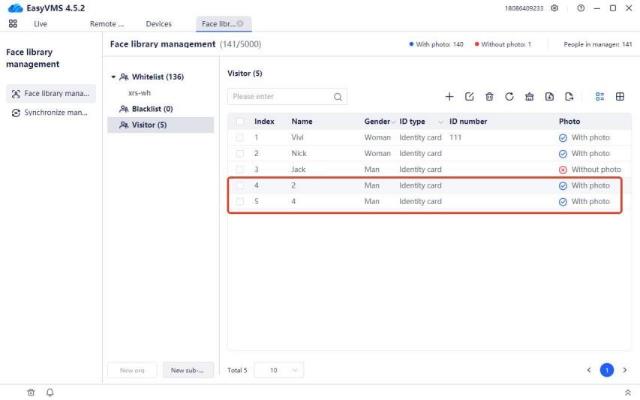This screenshot has height=400, width=640.
Task: Click the plus icon to add a person
Action: coord(449,97)
